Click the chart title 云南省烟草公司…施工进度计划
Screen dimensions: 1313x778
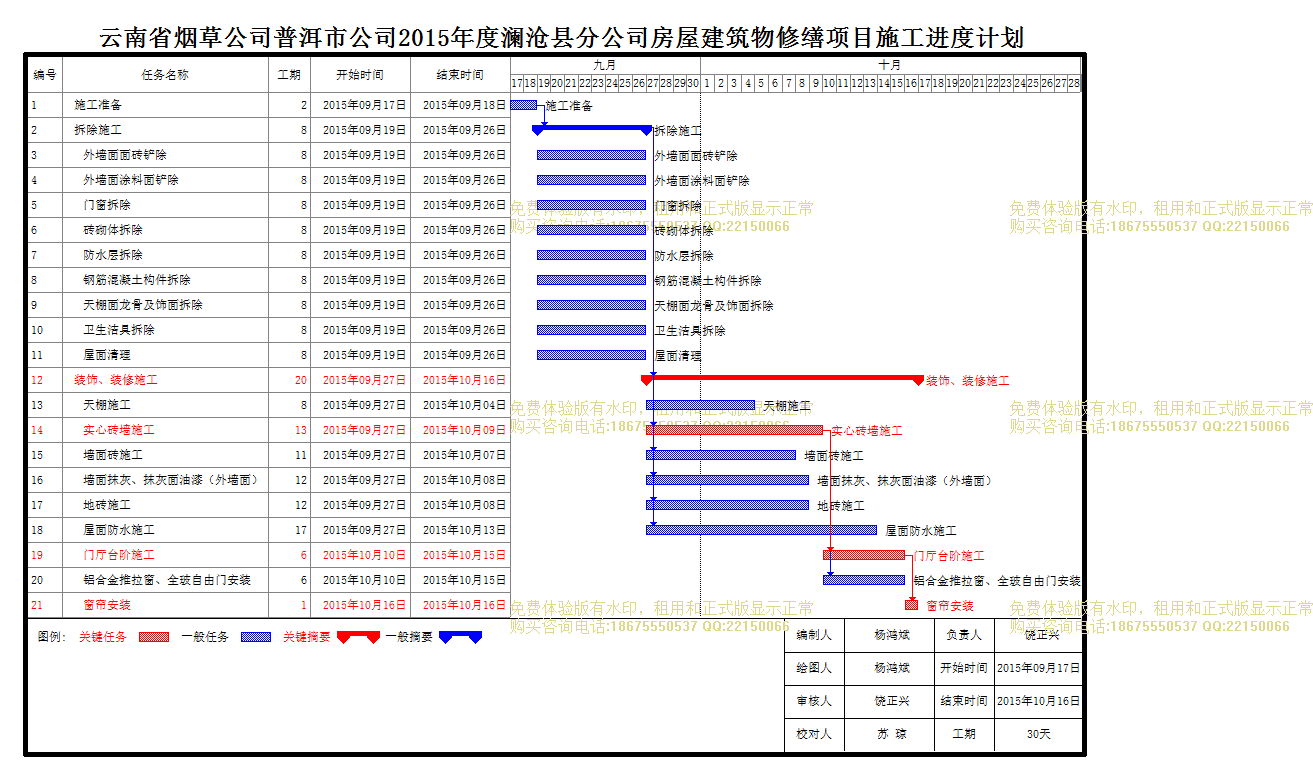coord(562,38)
